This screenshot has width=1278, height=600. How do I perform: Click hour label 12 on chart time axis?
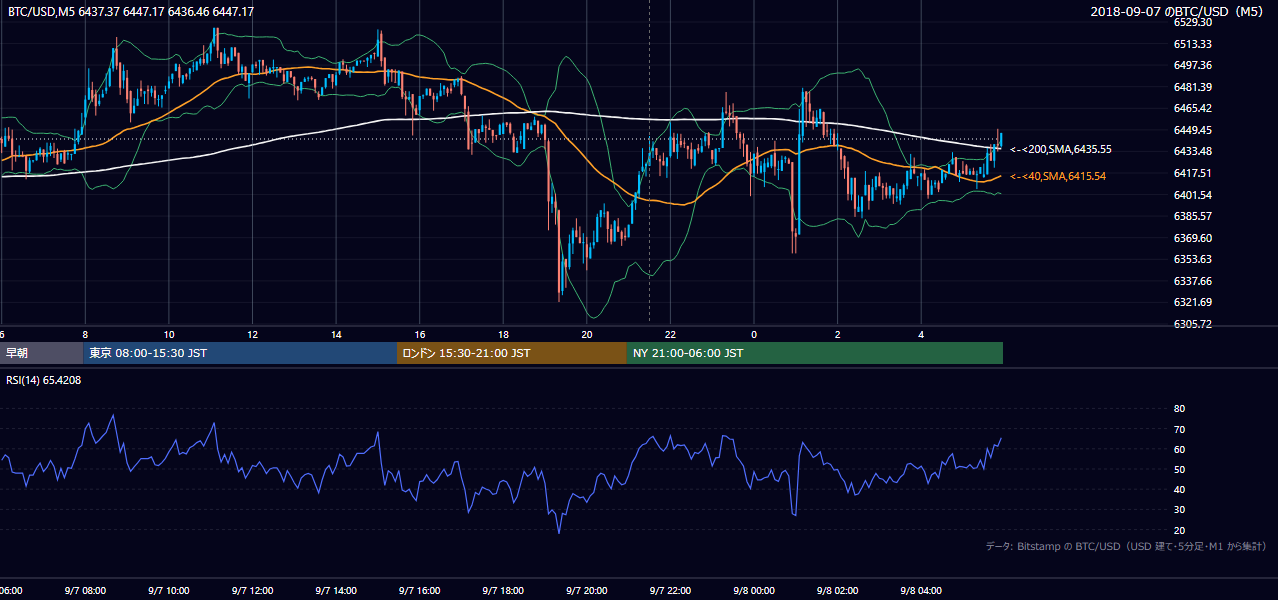pos(252,335)
